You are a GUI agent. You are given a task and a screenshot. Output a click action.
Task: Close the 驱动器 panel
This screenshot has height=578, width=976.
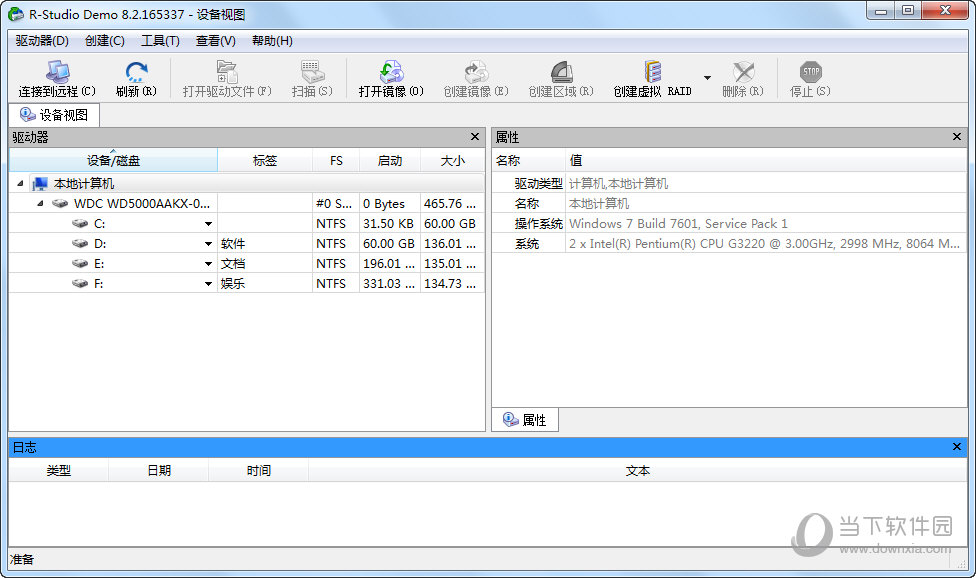point(475,136)
